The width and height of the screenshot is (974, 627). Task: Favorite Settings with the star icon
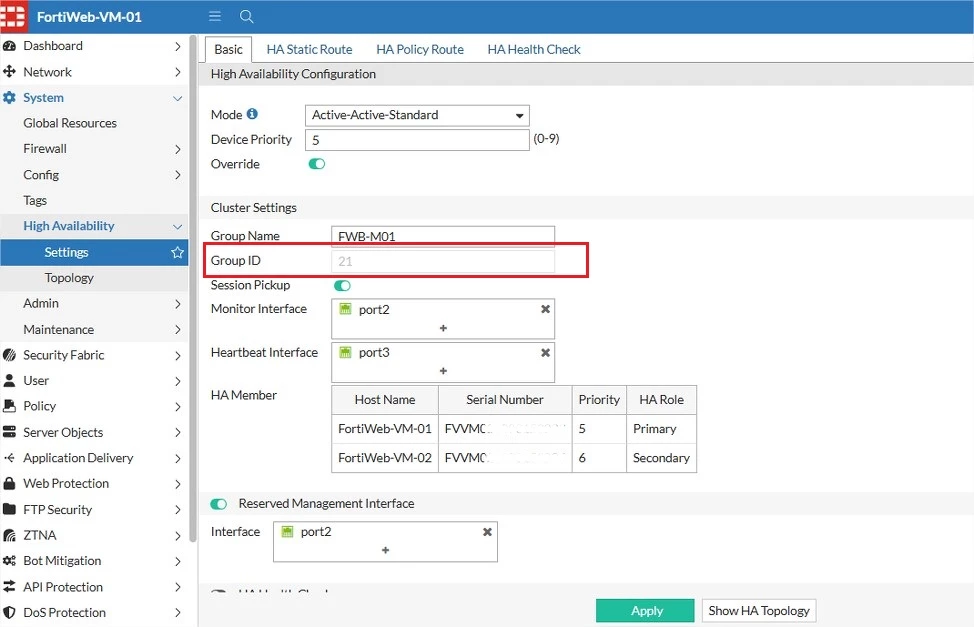point(178,252)
